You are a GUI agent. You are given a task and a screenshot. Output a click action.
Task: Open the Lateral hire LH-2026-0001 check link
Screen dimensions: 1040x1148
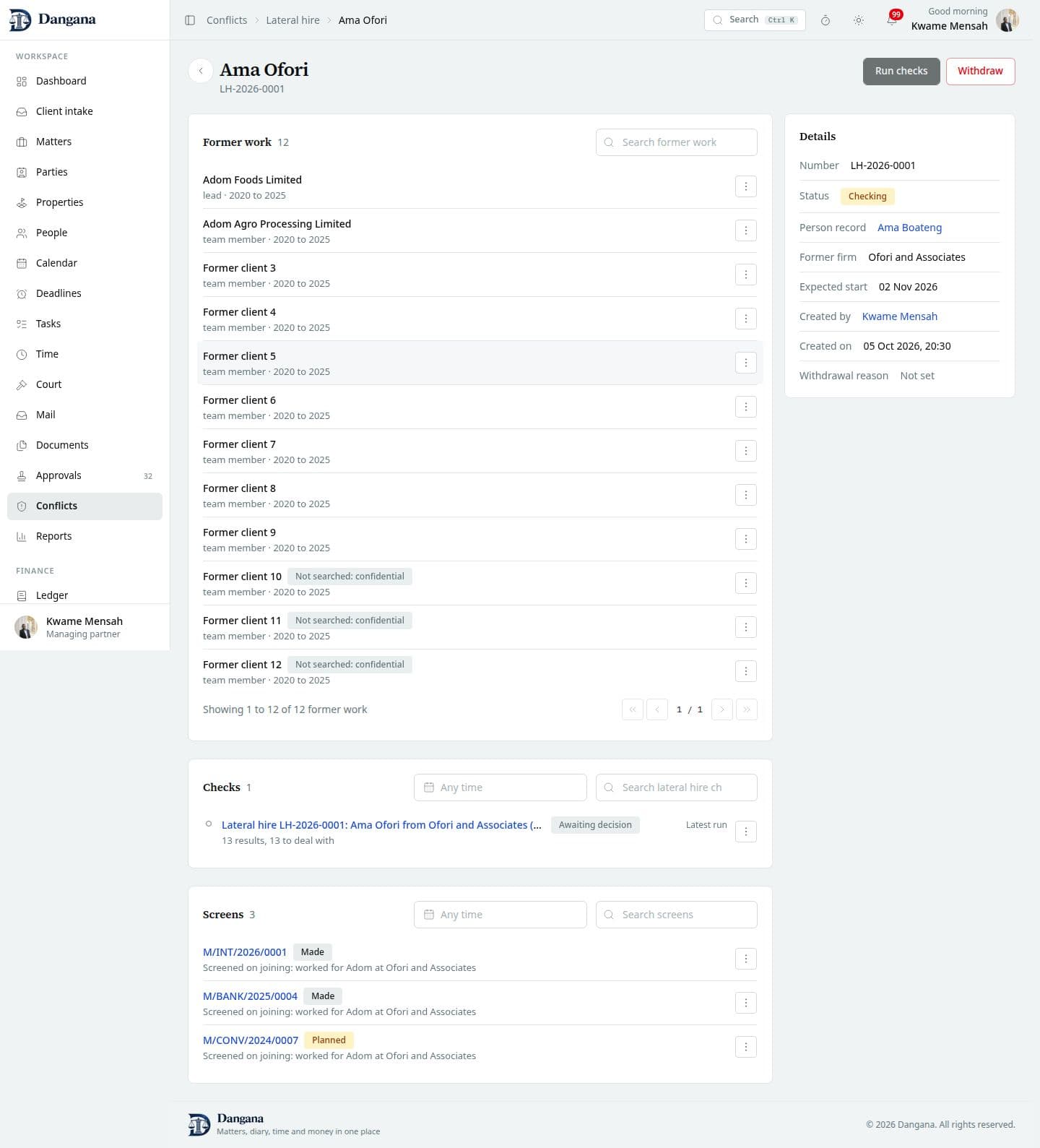coord(381,825)
